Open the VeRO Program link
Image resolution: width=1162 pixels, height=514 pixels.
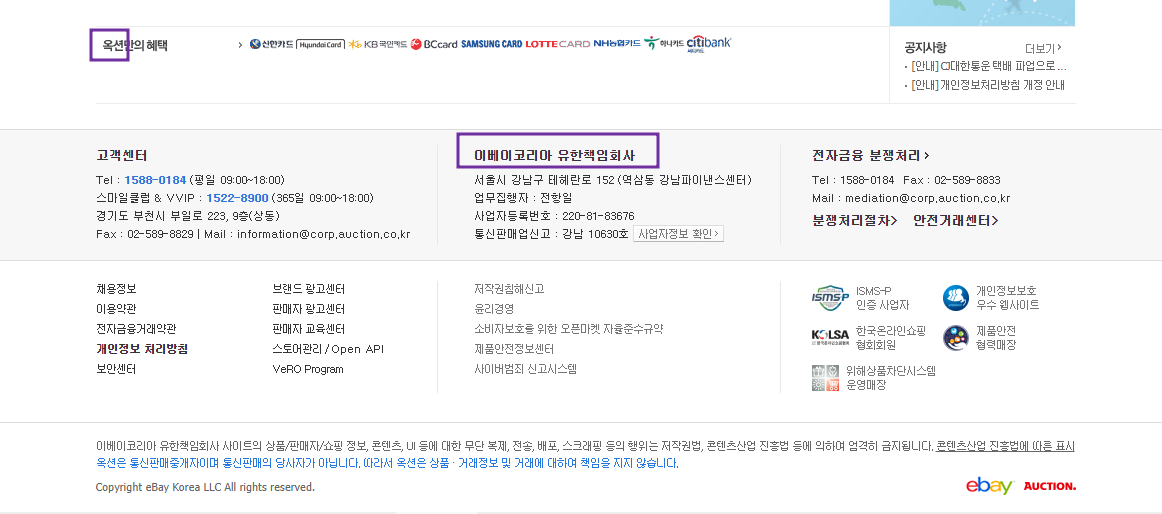point(308,369)
